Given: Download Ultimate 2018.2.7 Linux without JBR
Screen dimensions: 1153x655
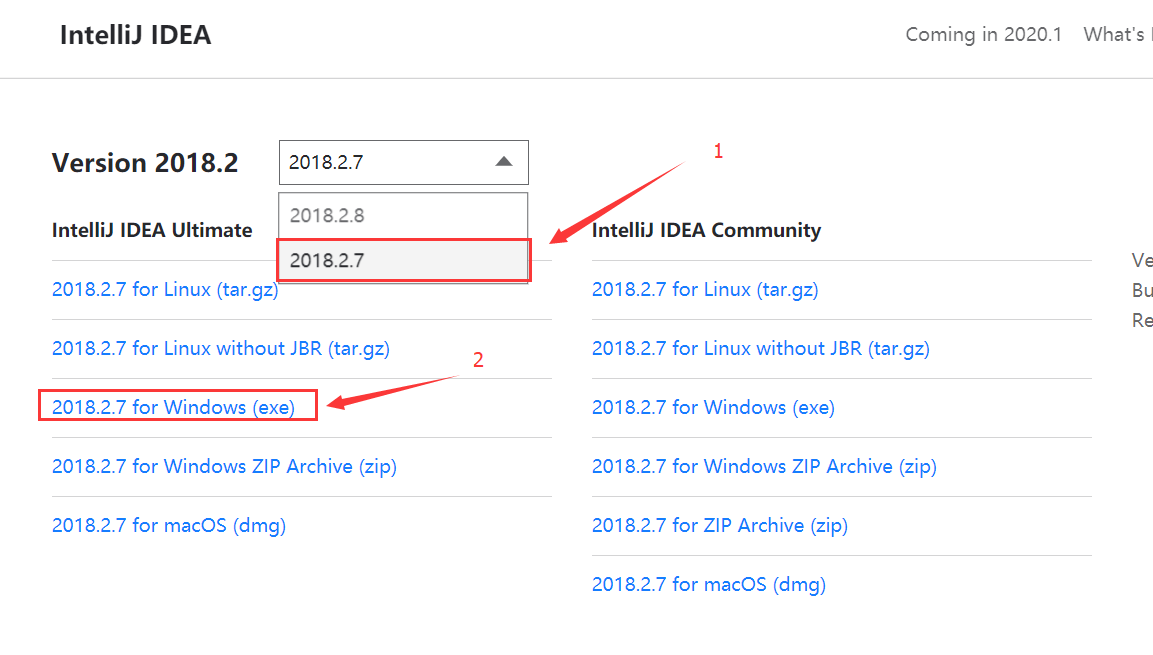Looking at the screenshot, I should pyautogui.click(x=221, y=348).
